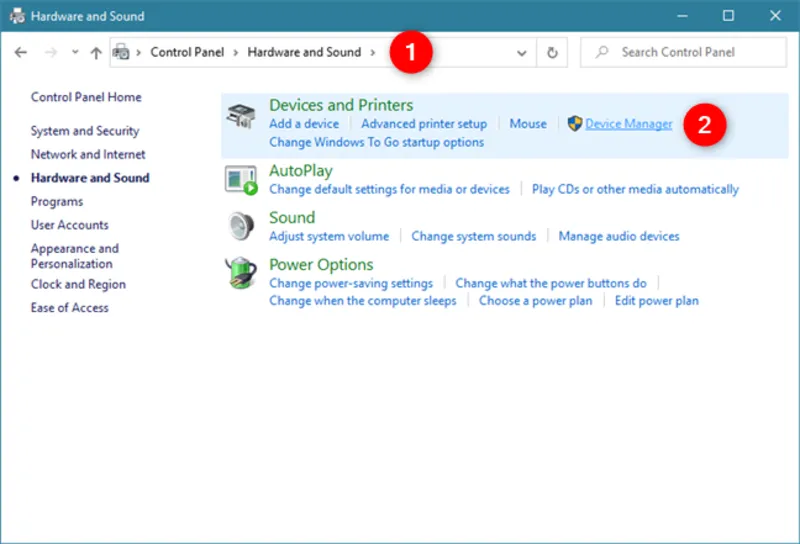800x544 pixels.
Task: Click Change power-saving settings
Action: (x=351, y=283)
